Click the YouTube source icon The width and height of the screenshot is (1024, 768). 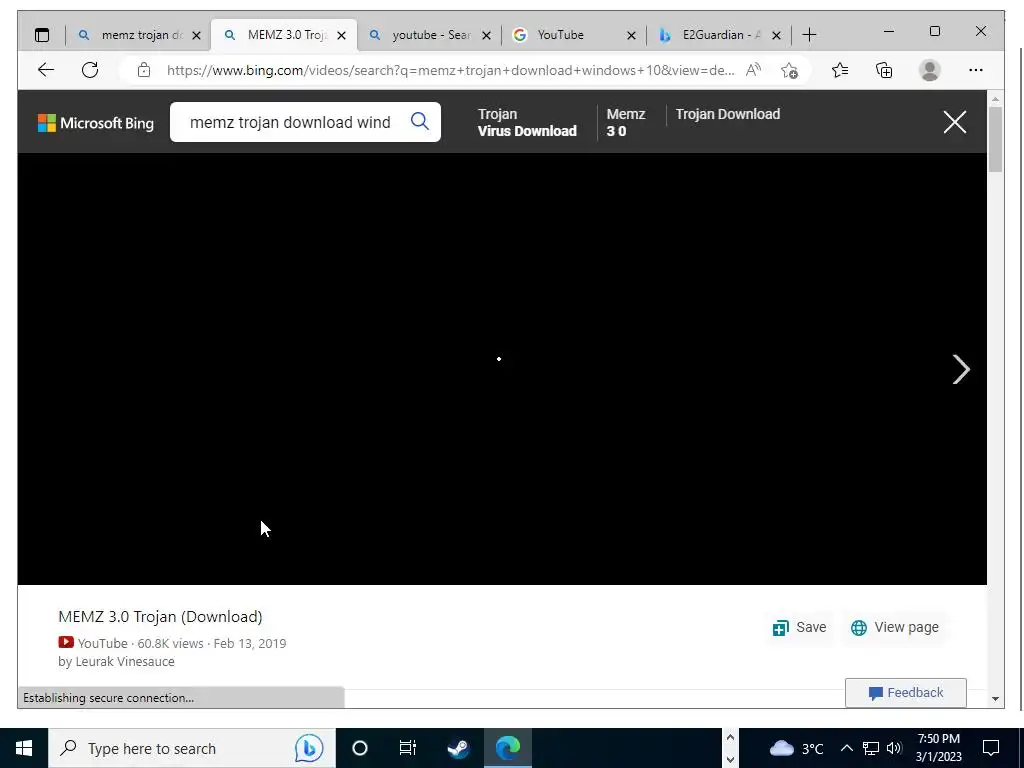tap(66, 643)
